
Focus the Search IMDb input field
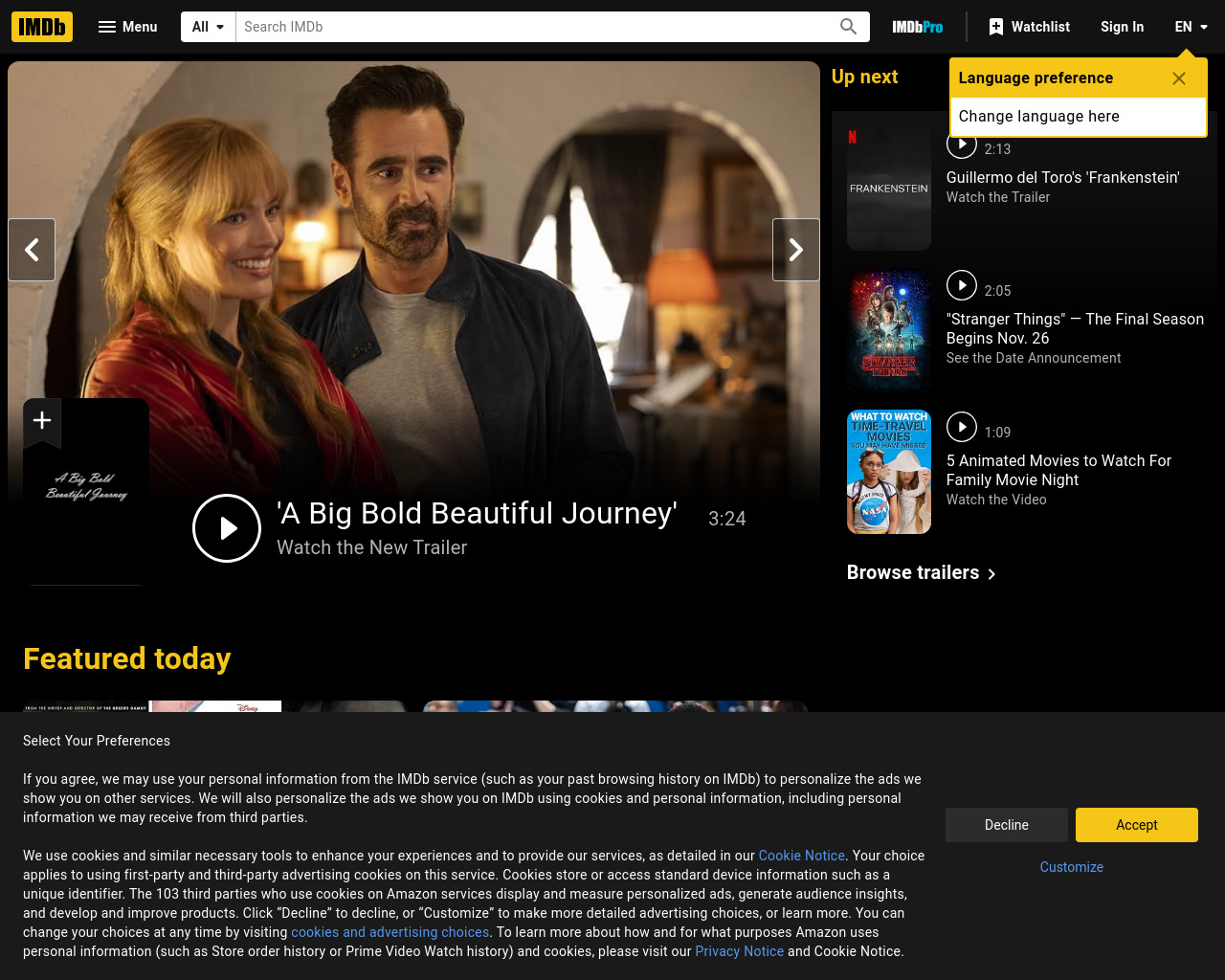[x=532, y=27]
